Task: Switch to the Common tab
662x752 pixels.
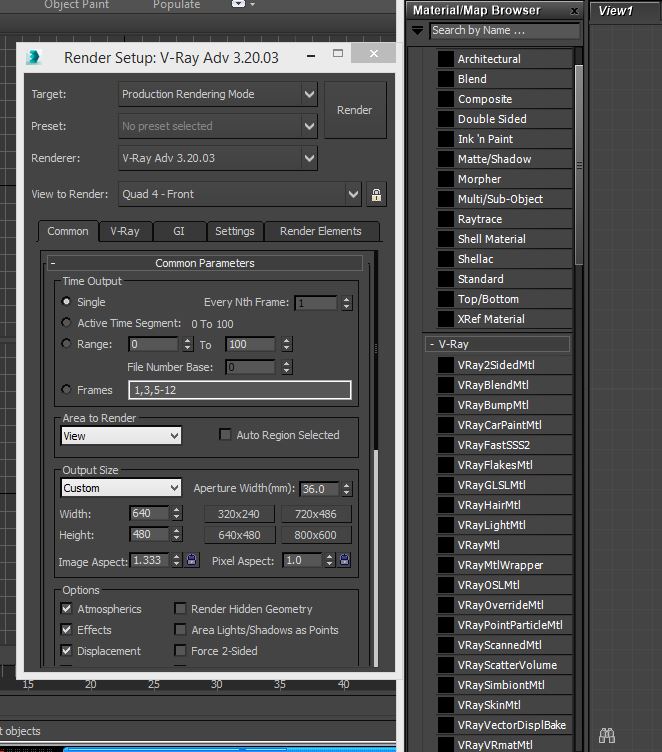Action: 68,231
